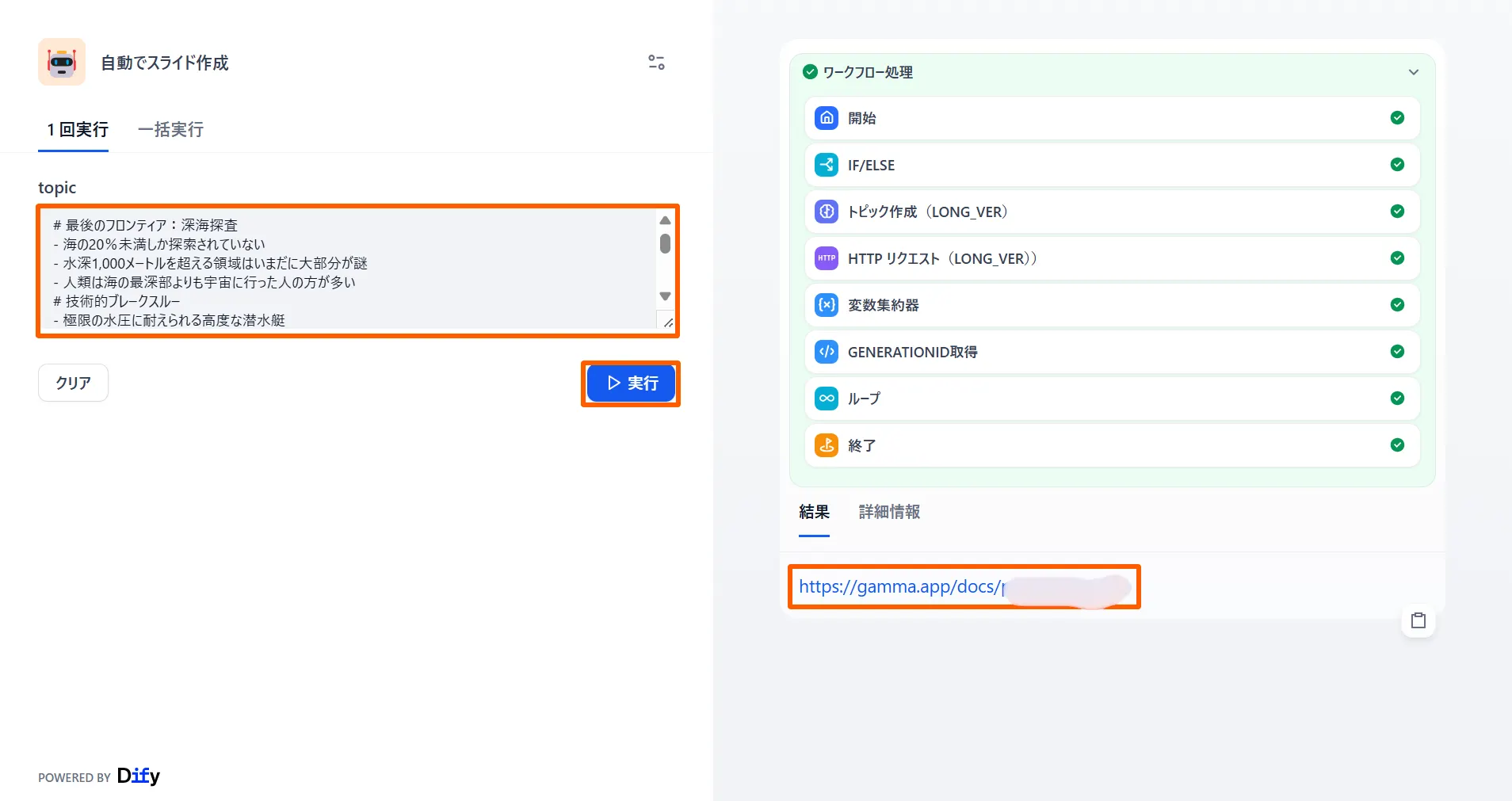Click the IF/ELSE branch icon
1512x801 pixels.
coord(827,165)
